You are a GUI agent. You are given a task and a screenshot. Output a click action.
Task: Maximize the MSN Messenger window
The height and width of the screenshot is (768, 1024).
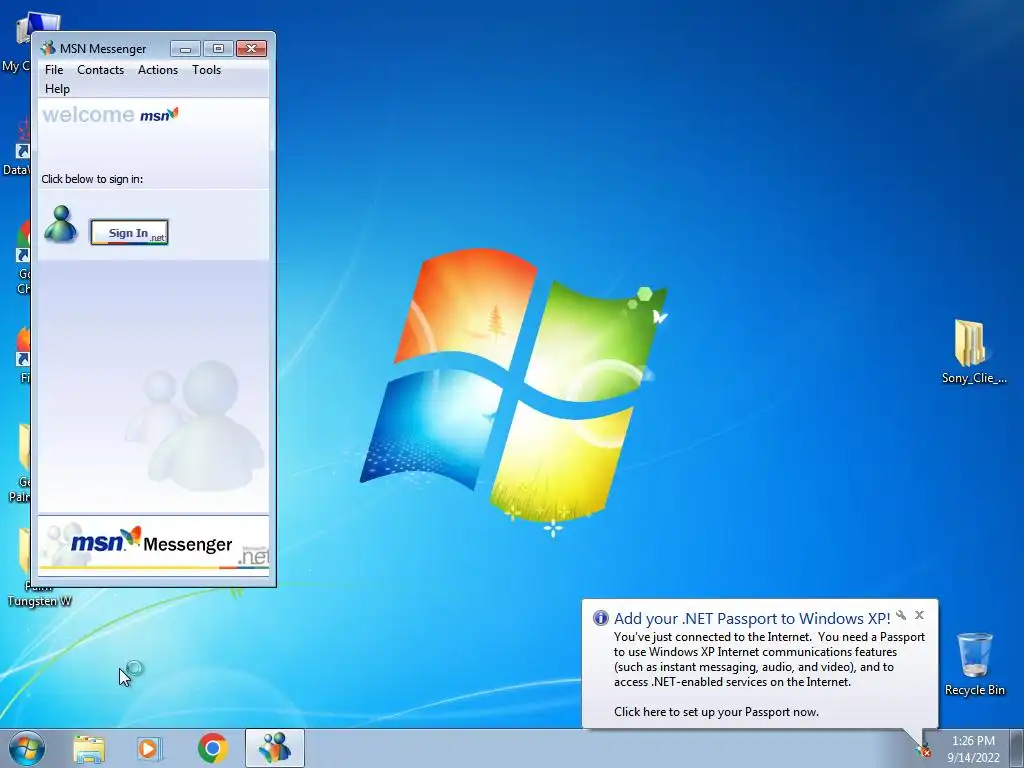(x=218, y=48)
